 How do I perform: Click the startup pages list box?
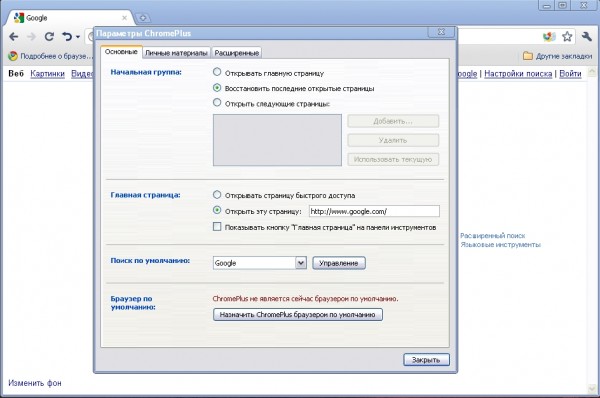277,140
